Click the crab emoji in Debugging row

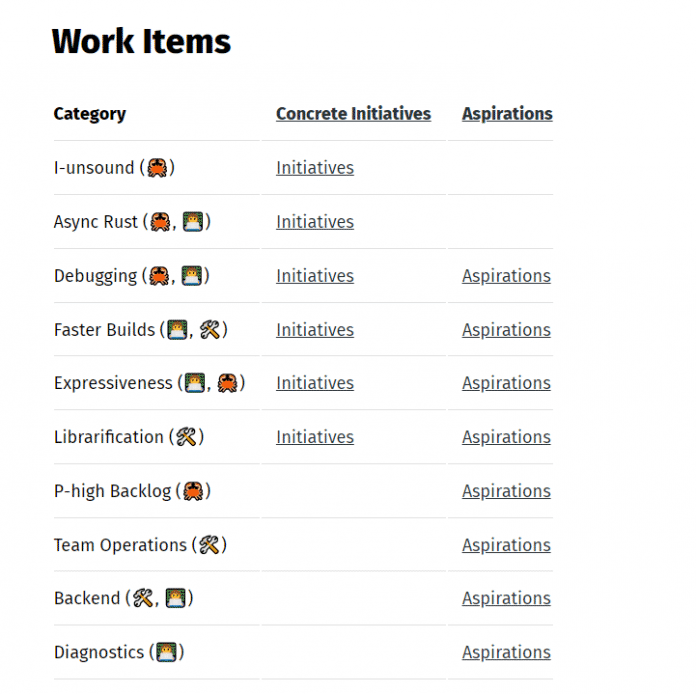(x=159, y=276)
